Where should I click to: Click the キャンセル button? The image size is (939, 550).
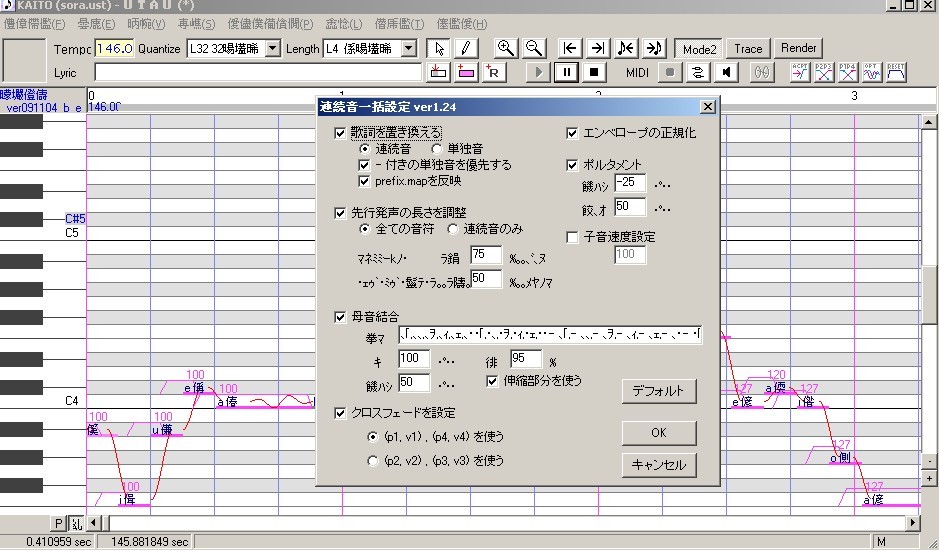(659, 465)
